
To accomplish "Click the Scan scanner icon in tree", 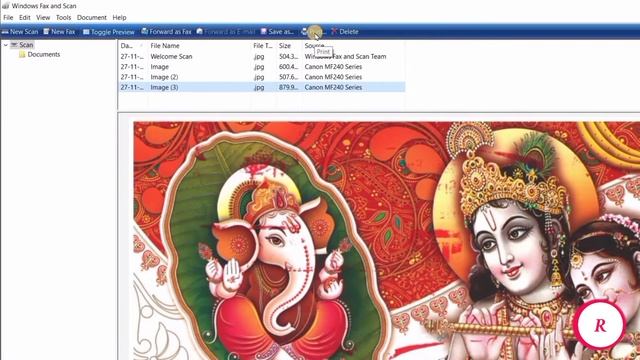I will (14, 45).
